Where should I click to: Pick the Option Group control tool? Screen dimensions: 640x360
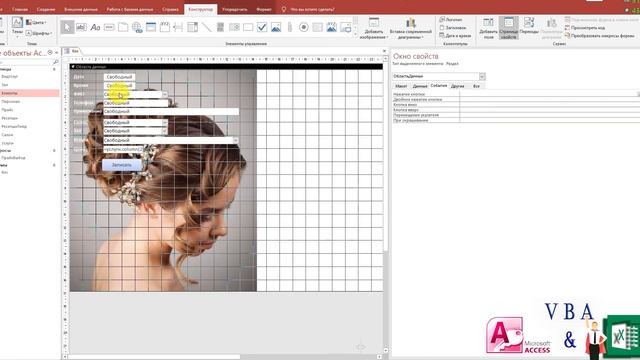164,27
